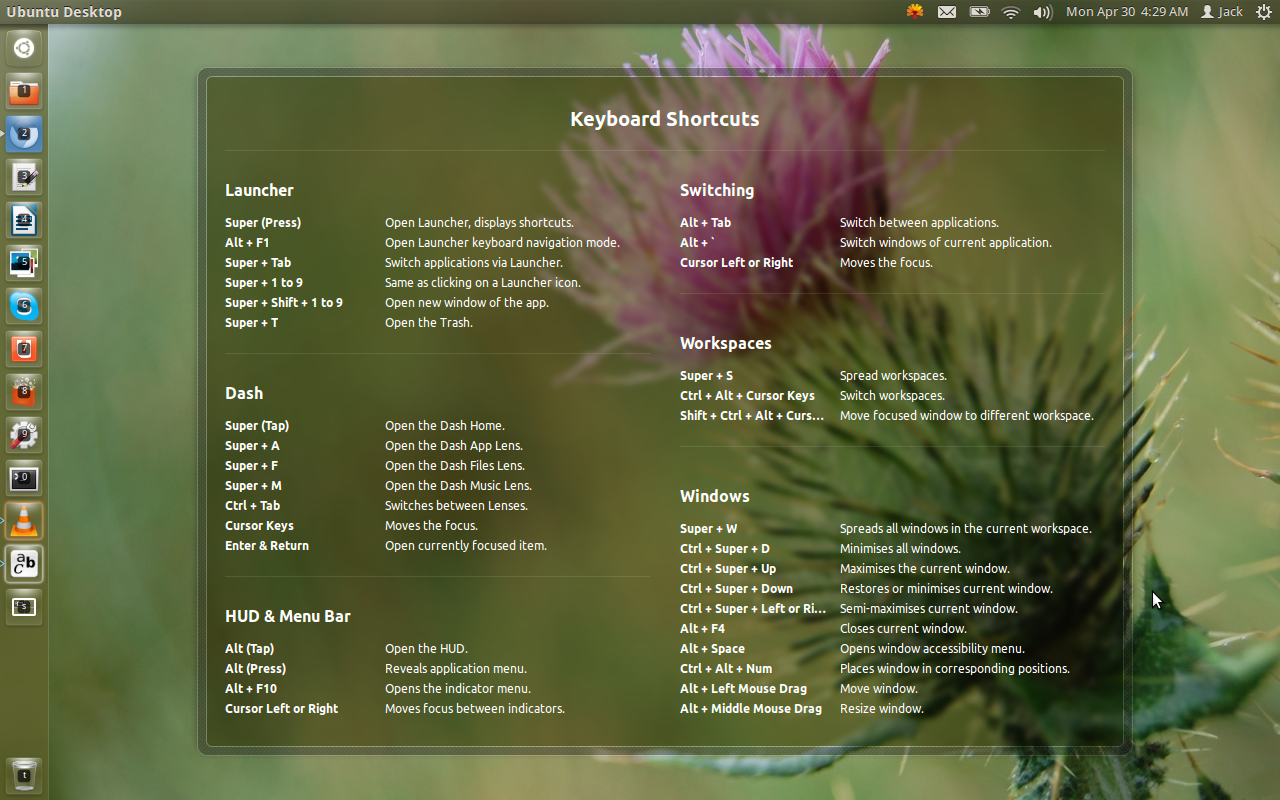Launch the Terminal from the launcher
This screenshot has width=1280, height=800.
click(24, 478)
